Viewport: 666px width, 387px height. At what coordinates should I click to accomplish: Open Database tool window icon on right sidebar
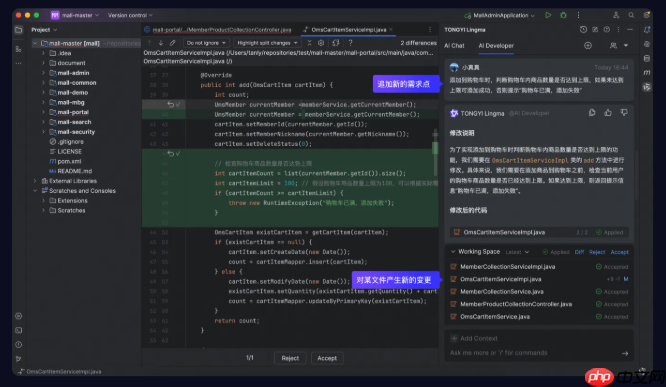[x=647, y=58]
